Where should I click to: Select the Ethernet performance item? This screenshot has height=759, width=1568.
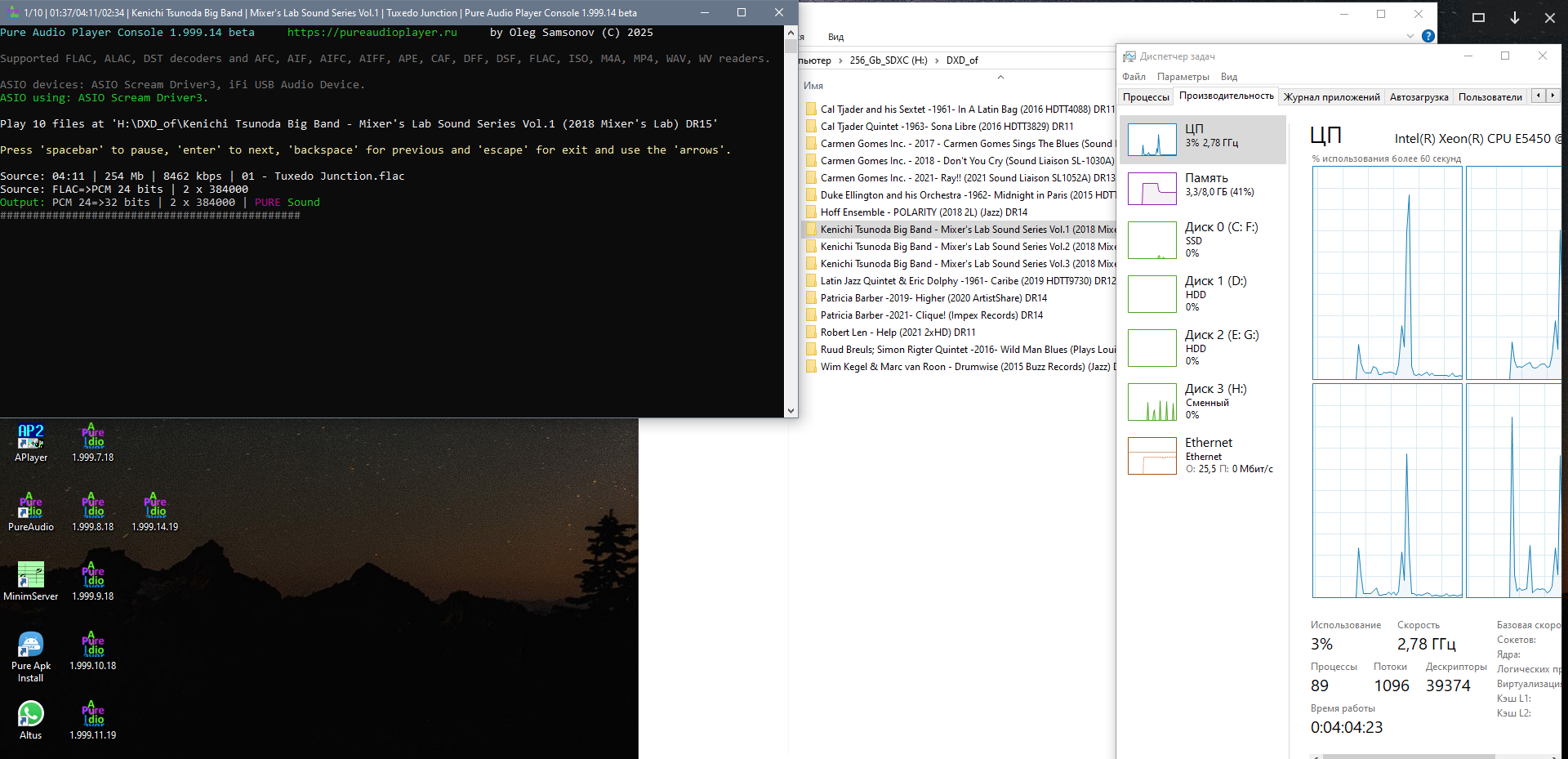pos(1202,456)
